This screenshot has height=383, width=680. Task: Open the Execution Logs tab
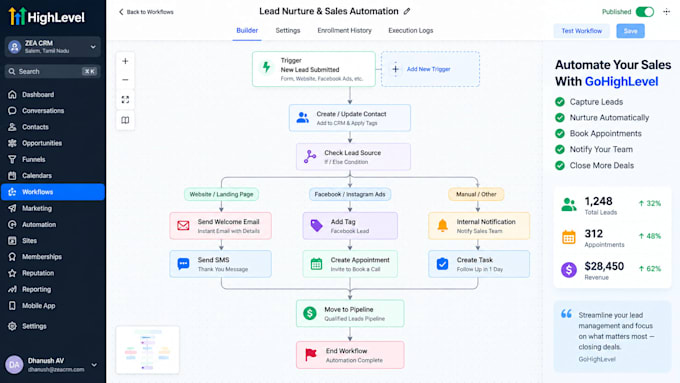(410, 30)
